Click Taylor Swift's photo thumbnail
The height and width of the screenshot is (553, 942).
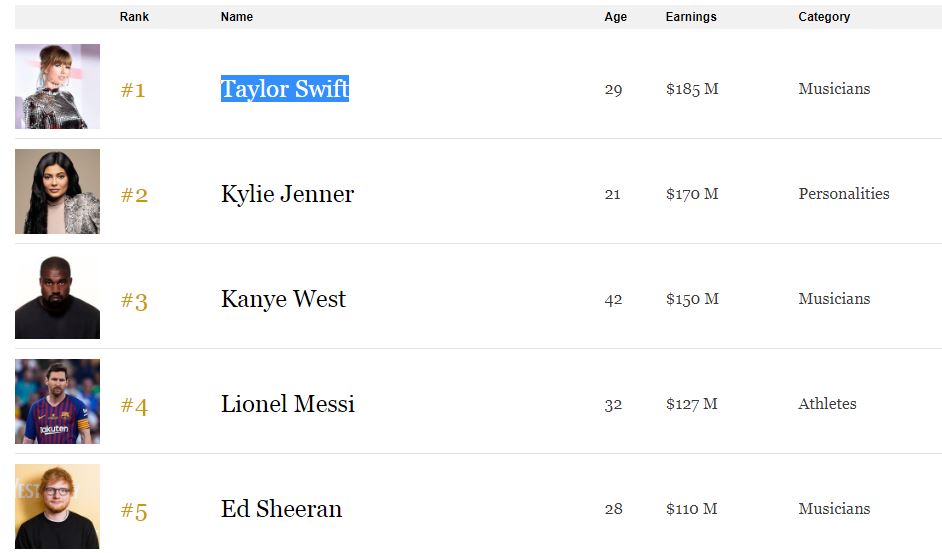(x=57, y=87)
